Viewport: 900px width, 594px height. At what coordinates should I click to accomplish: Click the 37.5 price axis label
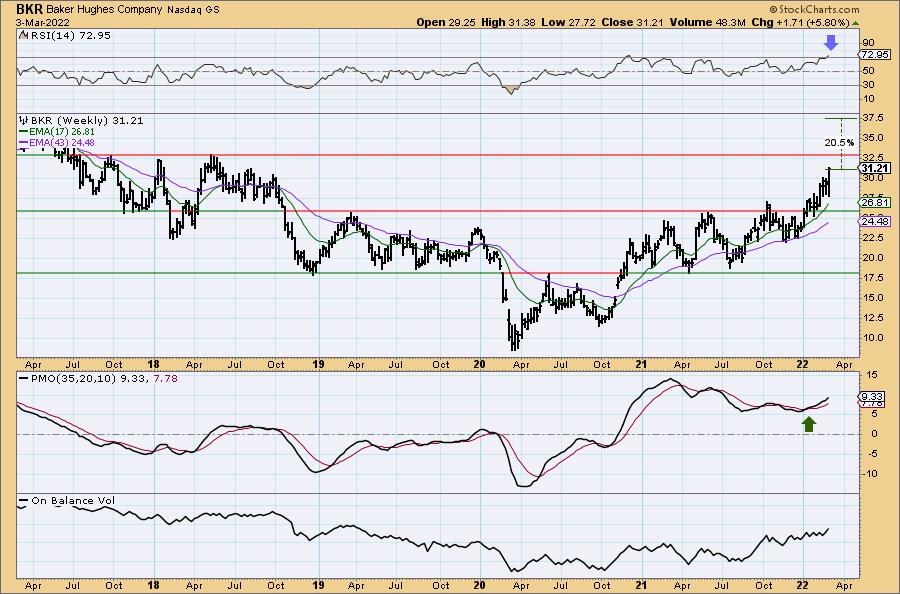(x=871, y=118)
